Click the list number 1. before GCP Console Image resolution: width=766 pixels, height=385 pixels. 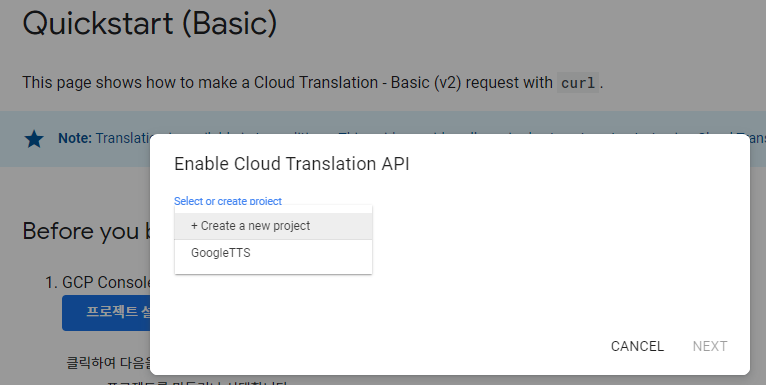51,282
